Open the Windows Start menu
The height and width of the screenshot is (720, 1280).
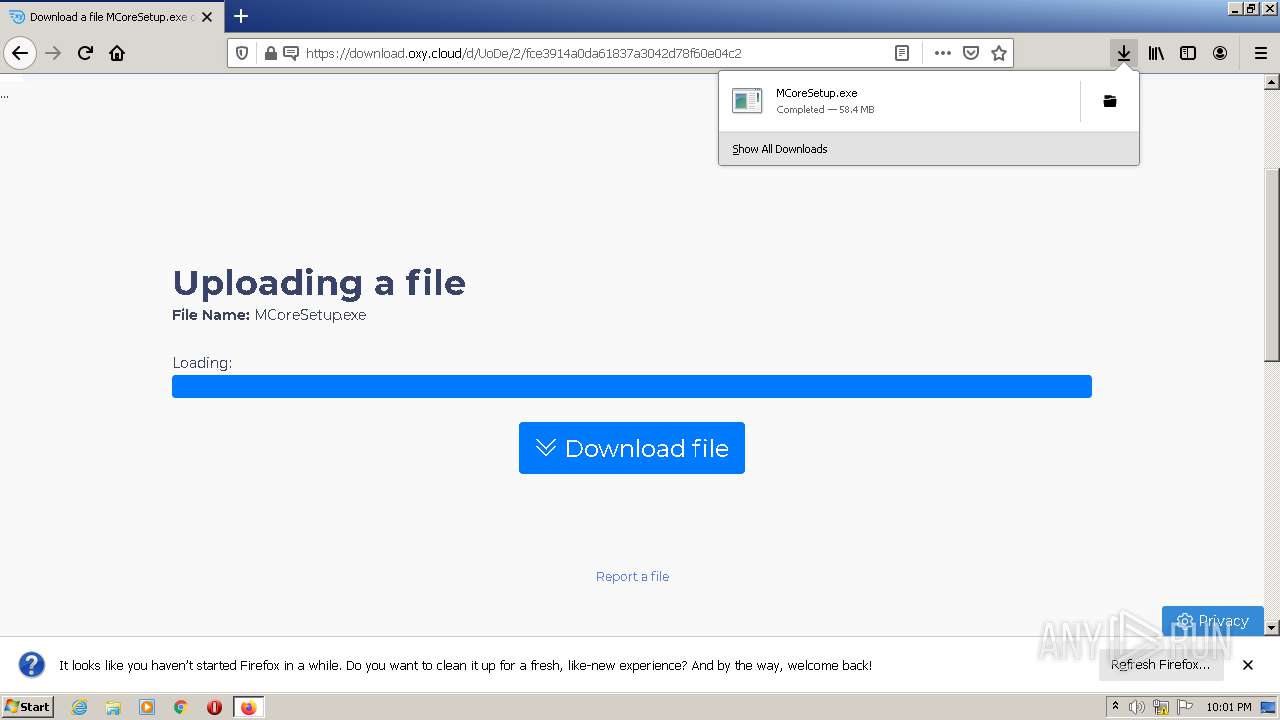(27, 706)
